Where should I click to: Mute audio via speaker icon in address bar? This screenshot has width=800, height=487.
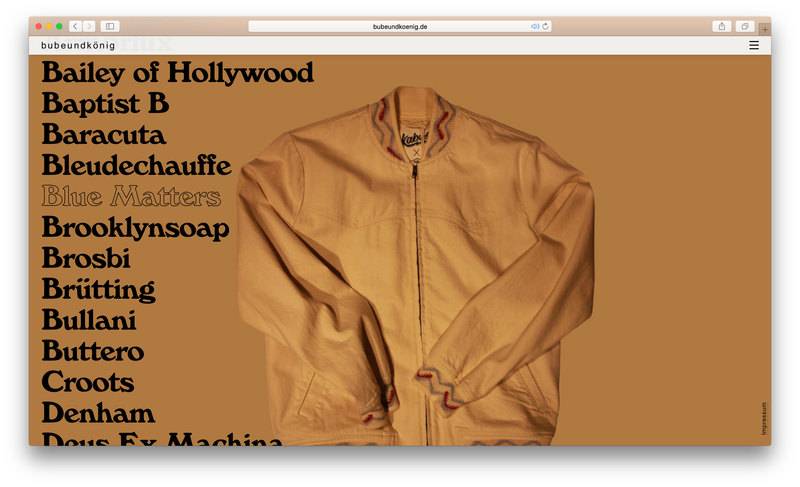point(535,26)
